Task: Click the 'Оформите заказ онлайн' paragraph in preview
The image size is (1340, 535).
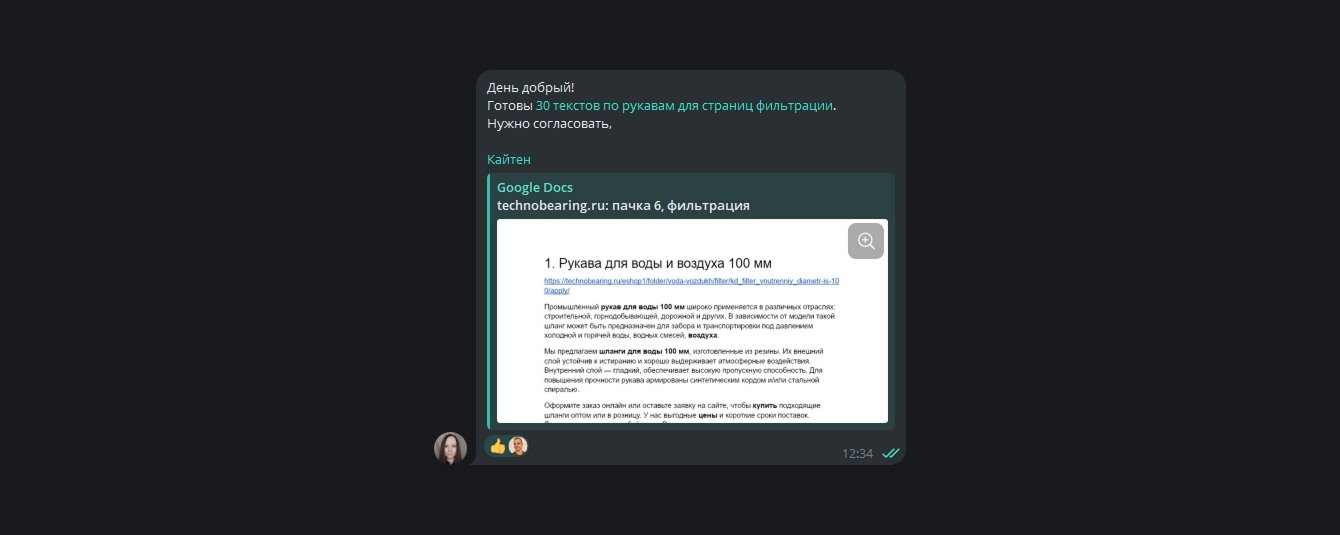Action: (x=683, y=409)
